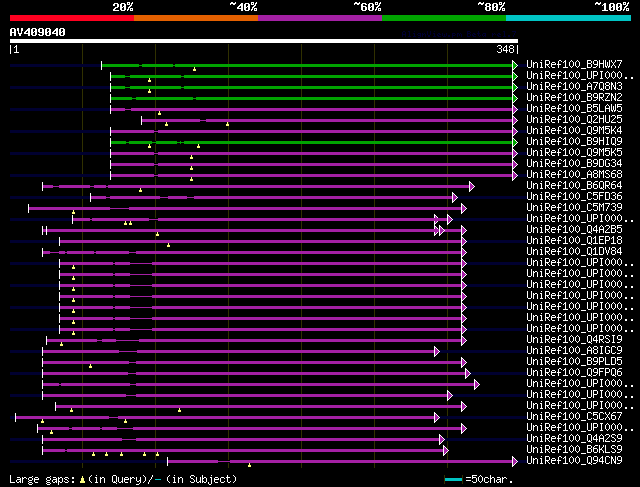Viewport: 640px width, 487px height.
Task: Select the UniRef100_B9DG34 label
Action: (574, 163)
